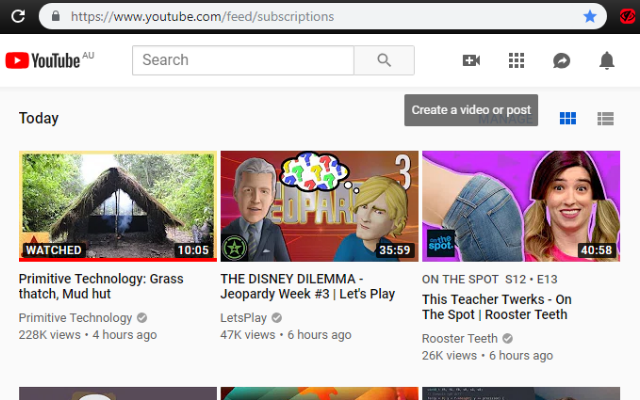Visit the Rooster Teeth channel
640x400 pixels.
point(460,338)
